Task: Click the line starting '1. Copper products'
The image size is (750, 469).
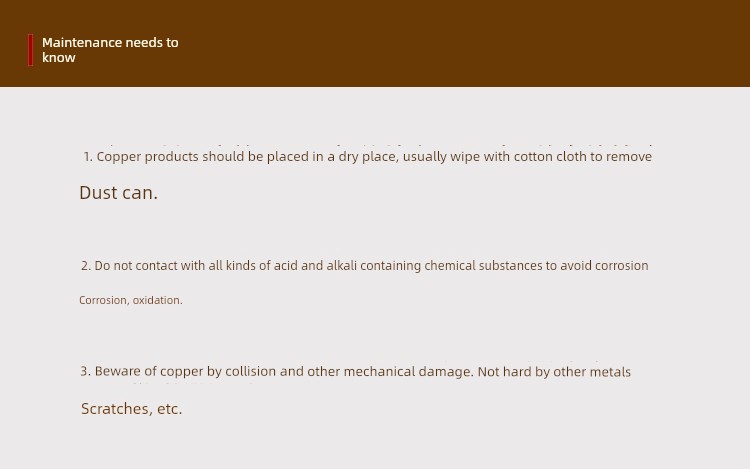Action: point(367,157)
